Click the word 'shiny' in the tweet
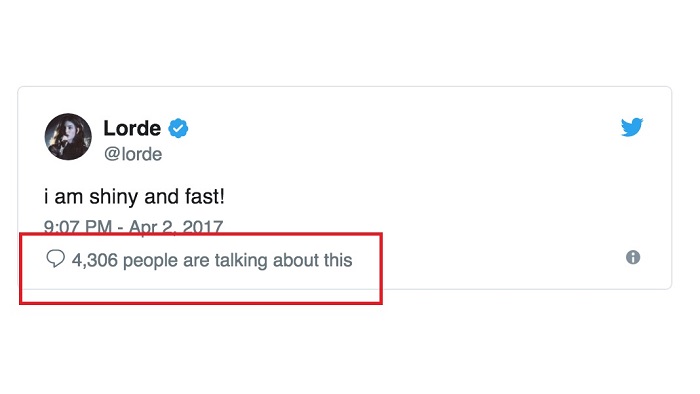This screenshot has width=700, height=394. [114, 197]
